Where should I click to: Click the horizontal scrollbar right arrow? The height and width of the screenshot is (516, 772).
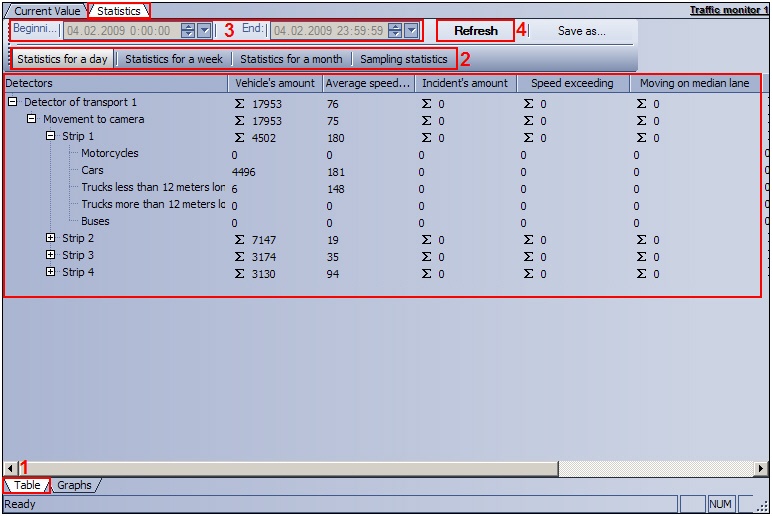click(761, 468)
